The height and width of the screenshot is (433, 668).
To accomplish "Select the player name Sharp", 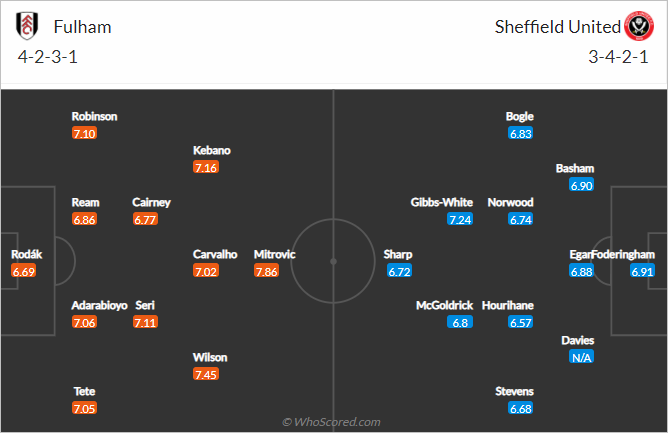I will tap(398, 254).
